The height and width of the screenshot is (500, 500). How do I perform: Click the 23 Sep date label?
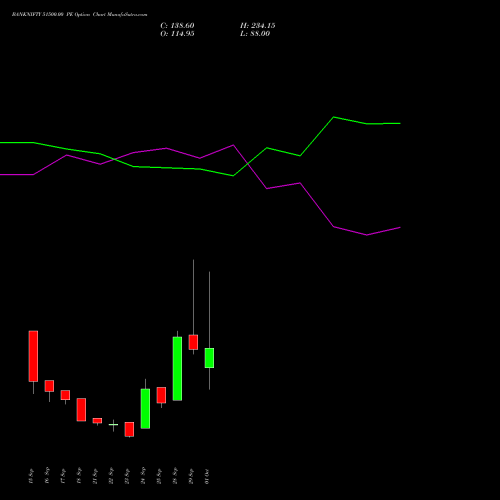127,476
